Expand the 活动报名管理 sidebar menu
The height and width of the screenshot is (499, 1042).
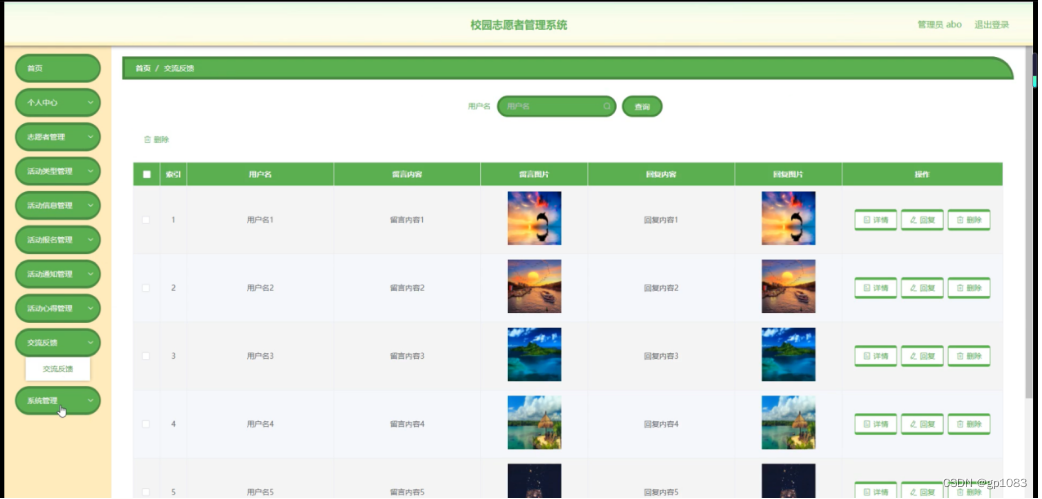pos(58,240)
